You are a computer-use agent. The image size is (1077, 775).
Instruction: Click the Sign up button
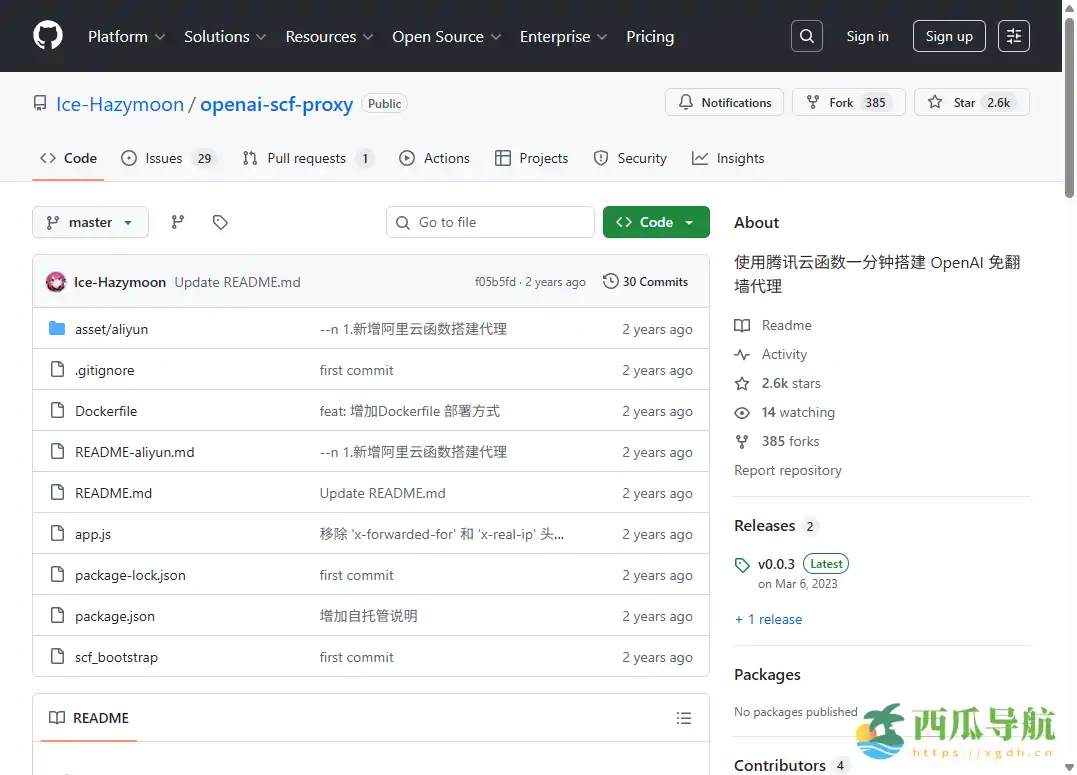[x=948, y=36]
